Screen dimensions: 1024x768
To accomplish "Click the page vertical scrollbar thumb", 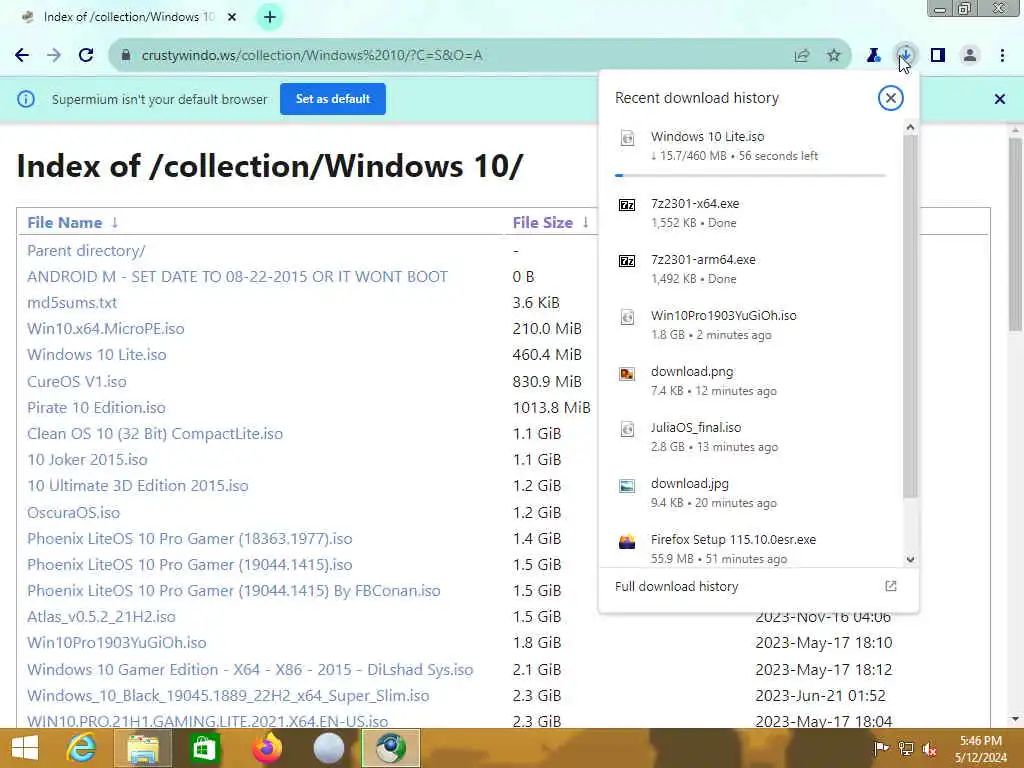I will [x=1014, y=235].
